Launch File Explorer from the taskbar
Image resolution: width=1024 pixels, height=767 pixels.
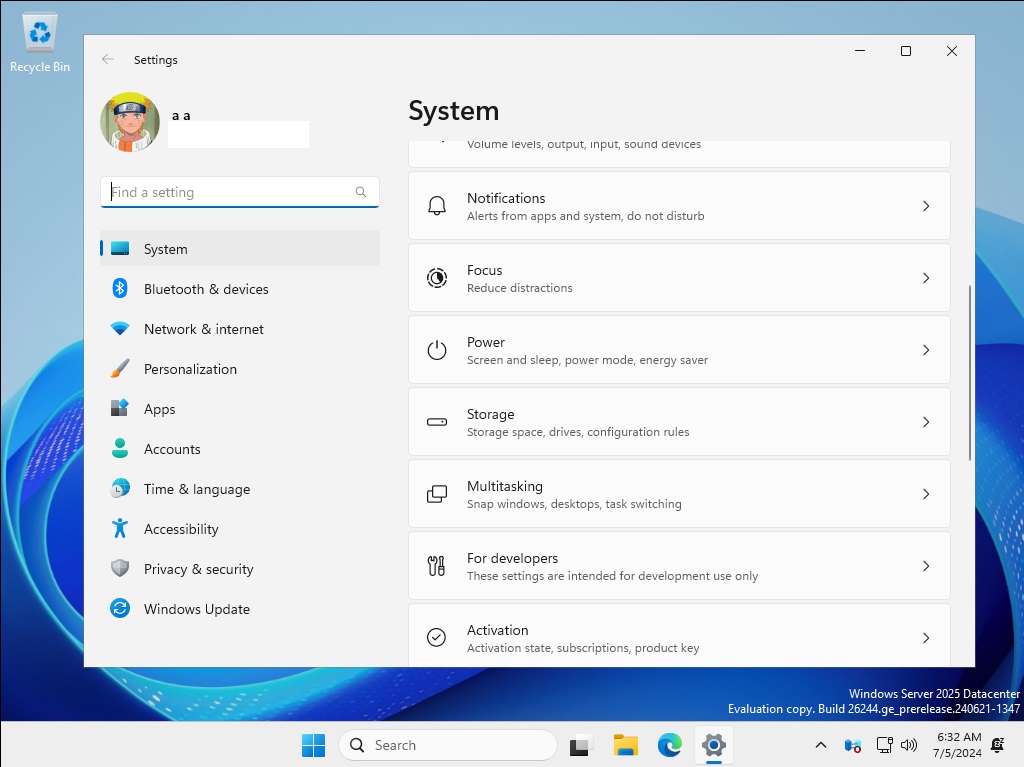(x=626, y=745)
